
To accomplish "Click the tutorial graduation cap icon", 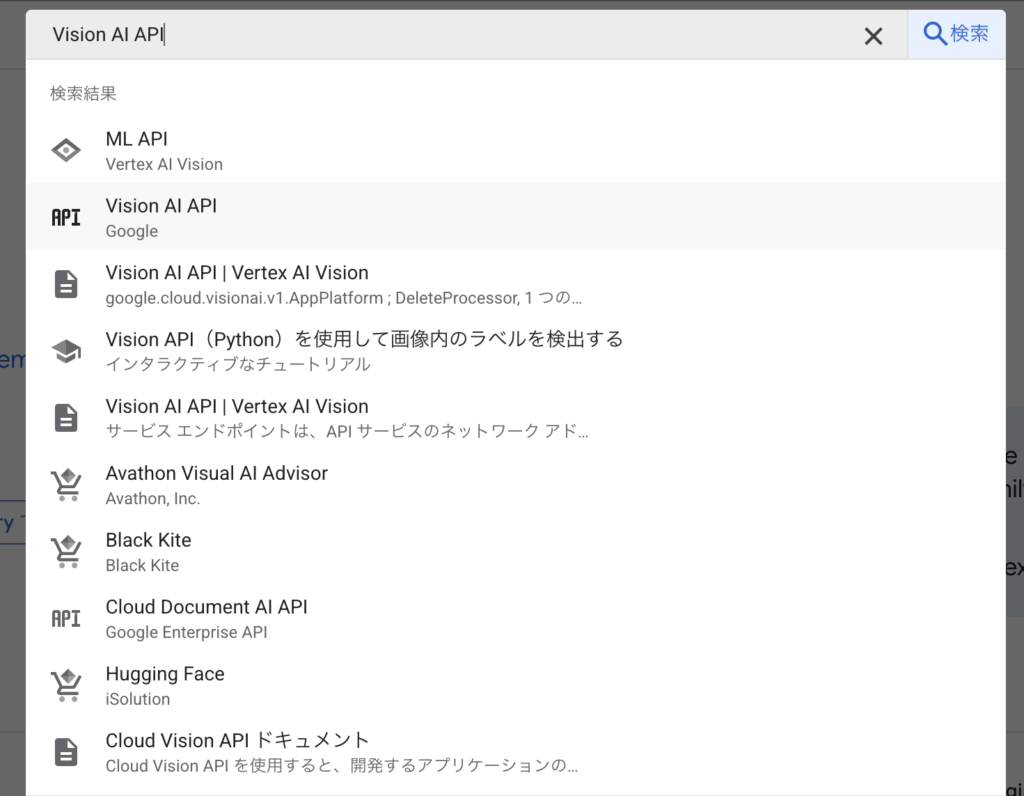I will [x=65, y=350].
